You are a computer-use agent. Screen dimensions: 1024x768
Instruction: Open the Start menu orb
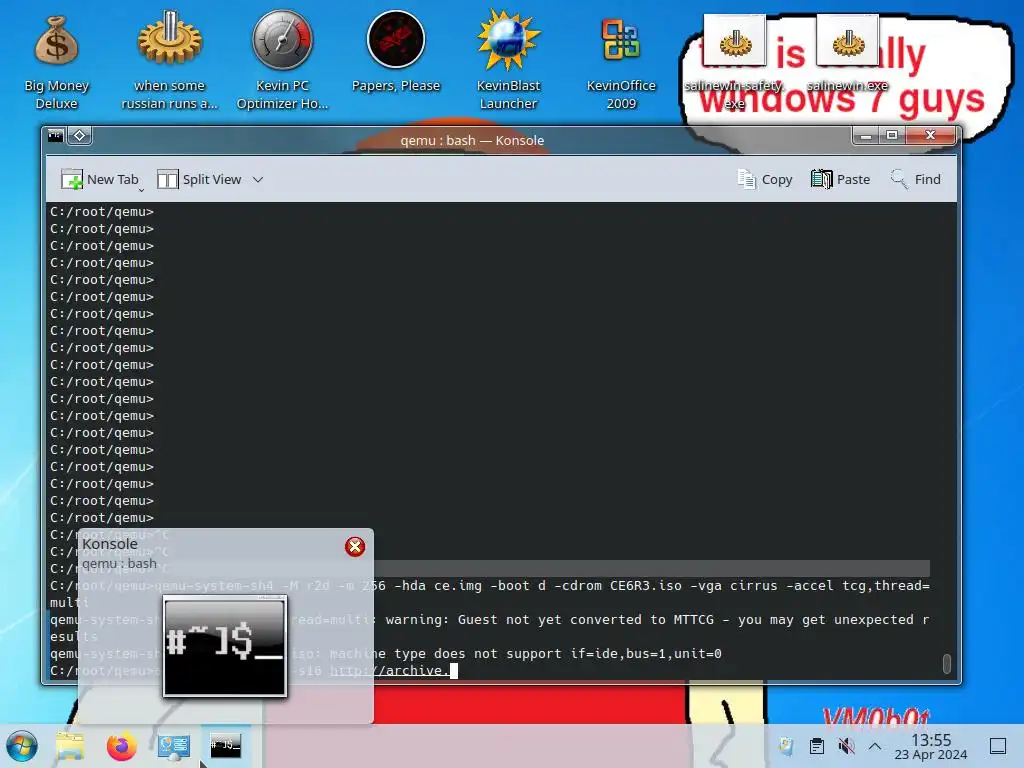tap(22, 746)
